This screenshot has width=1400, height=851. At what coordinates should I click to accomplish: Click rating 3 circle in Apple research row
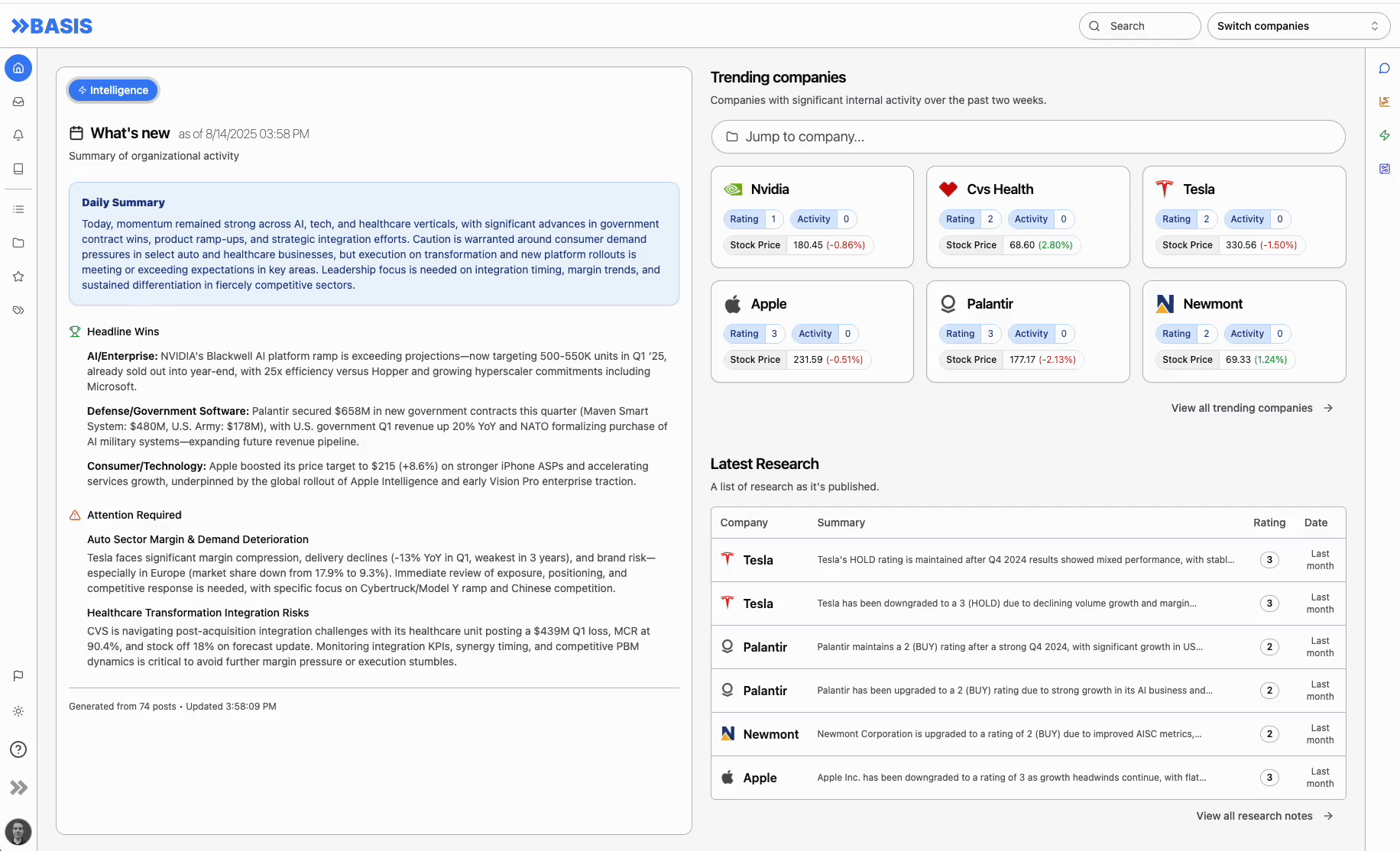(1269, 778)
